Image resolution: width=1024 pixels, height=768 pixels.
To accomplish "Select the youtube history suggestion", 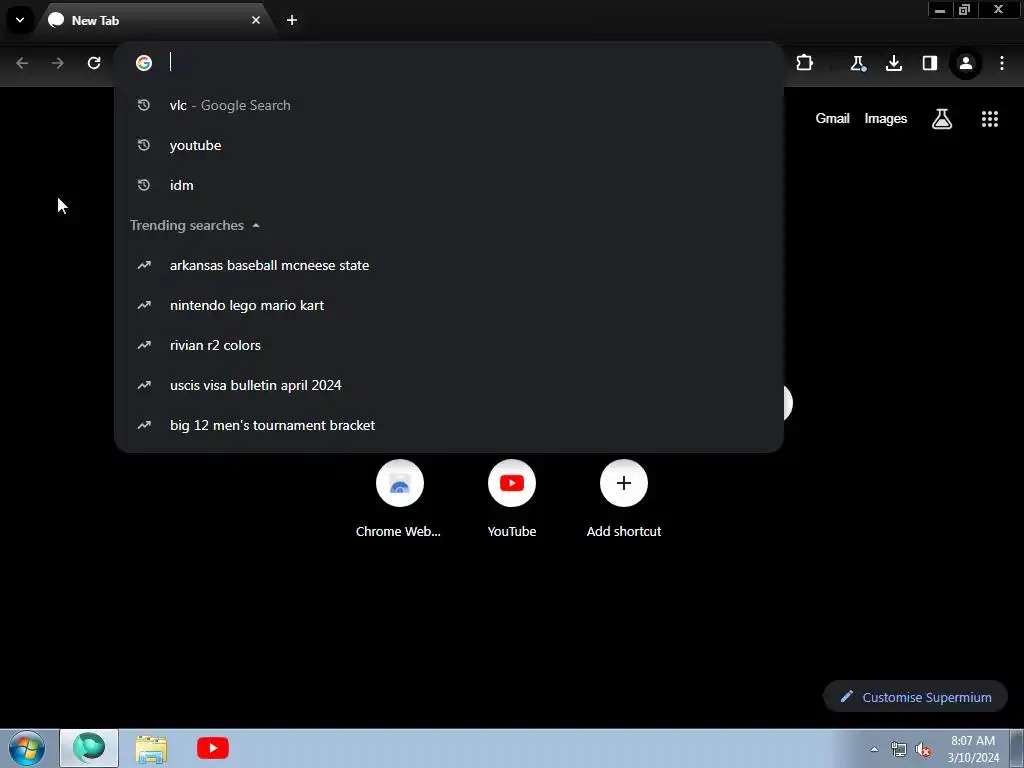I will click(449, 145).
